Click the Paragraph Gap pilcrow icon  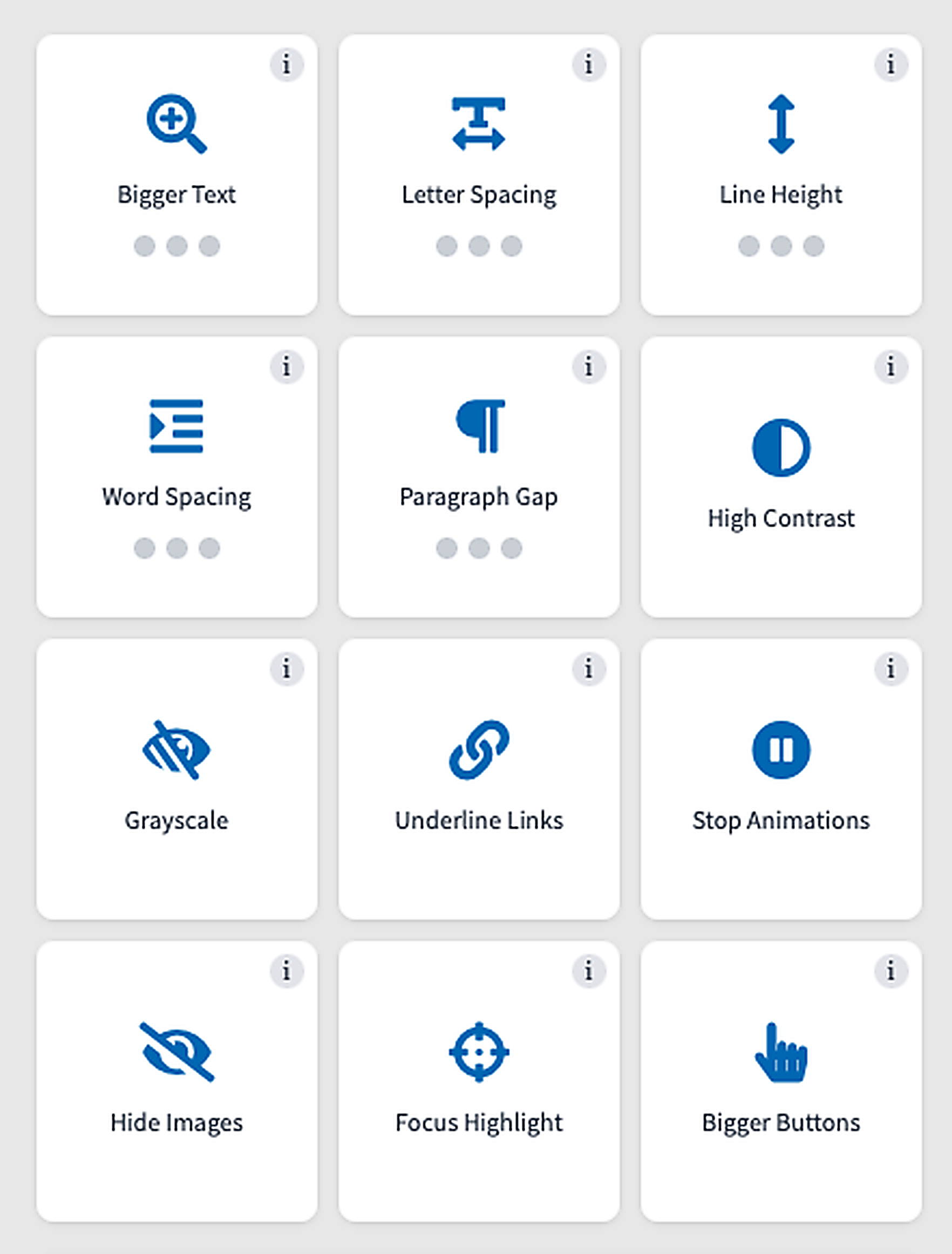480,426
